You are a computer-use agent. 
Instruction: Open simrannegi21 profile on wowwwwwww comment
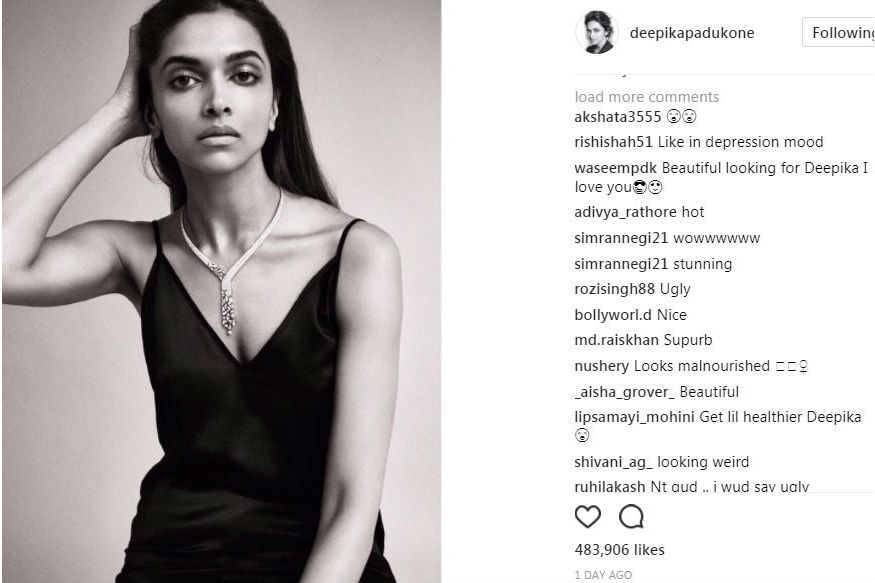pyautogui.click(x=621, y=238)
